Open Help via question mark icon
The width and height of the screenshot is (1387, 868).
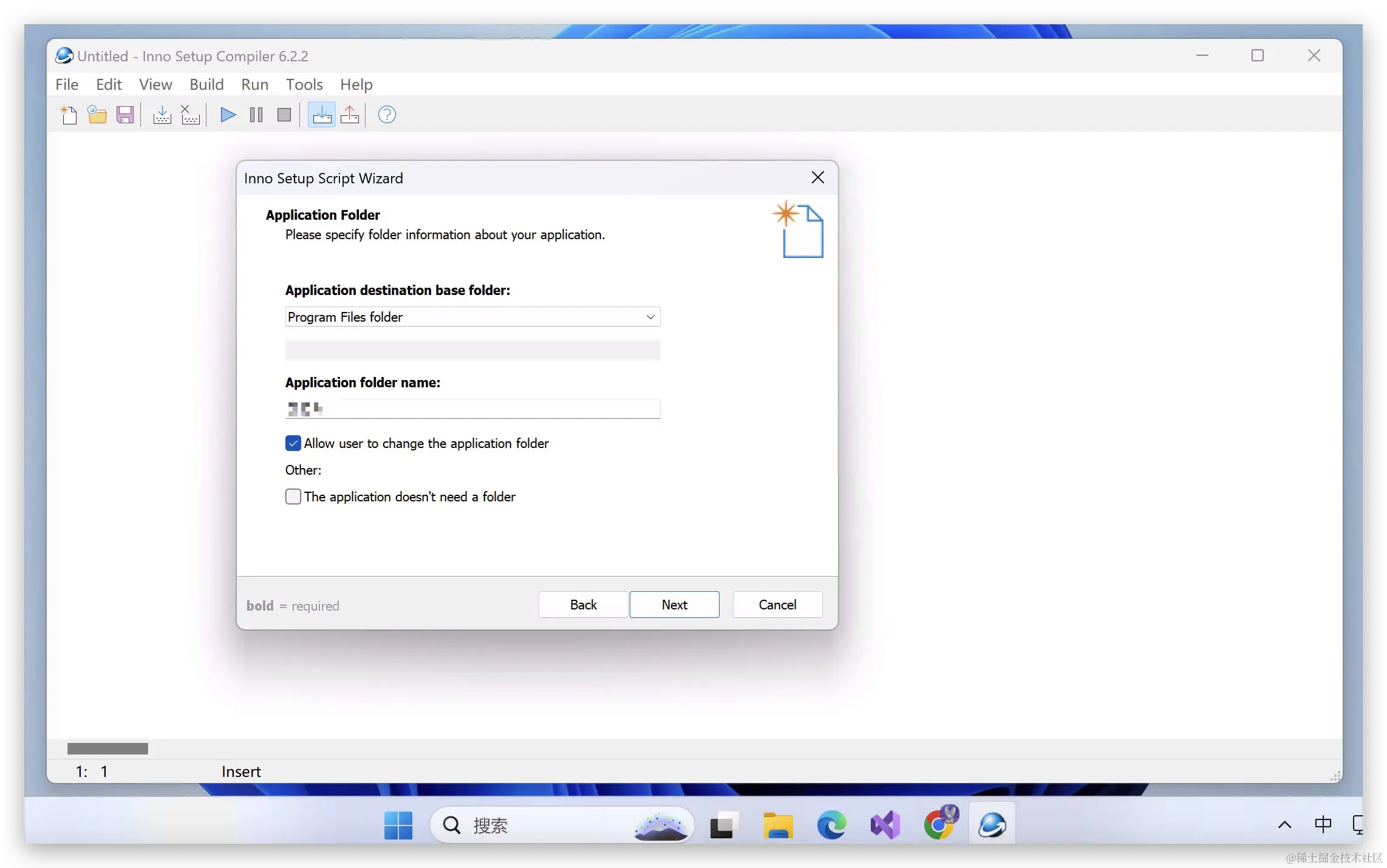coord(387,115)
